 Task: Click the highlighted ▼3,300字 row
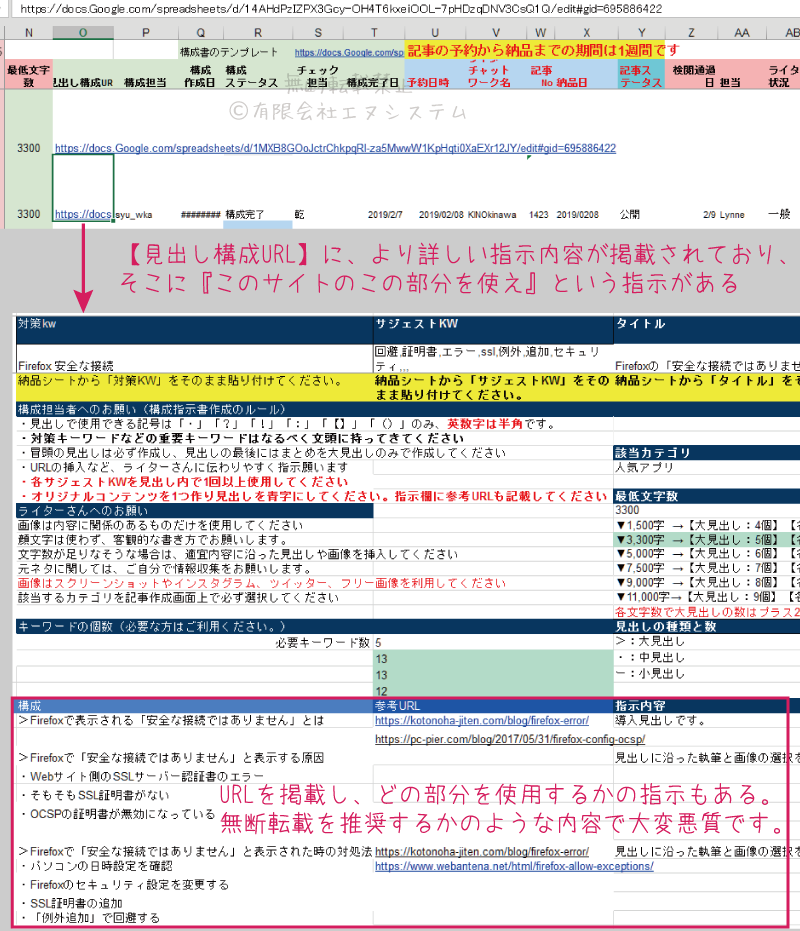pos(707,540)
